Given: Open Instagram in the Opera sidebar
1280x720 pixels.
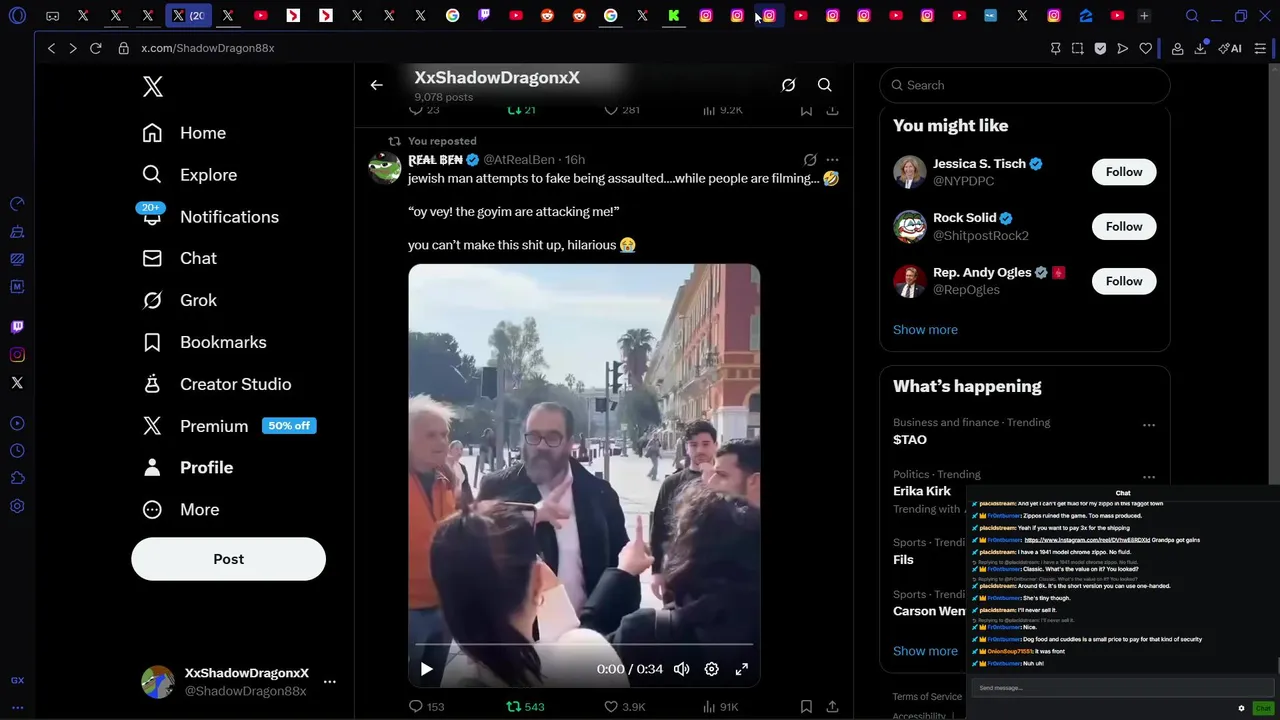Looking at the screenshot, I should pos(17,355).
